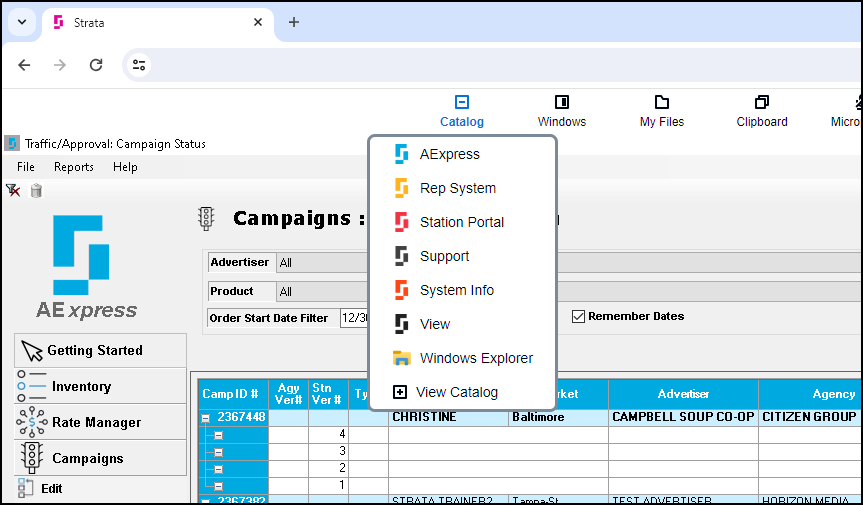The height and width of the screenshot is (505, 863).
Task: Click the AExpress logo in sidebar
Action: (86, 266)
